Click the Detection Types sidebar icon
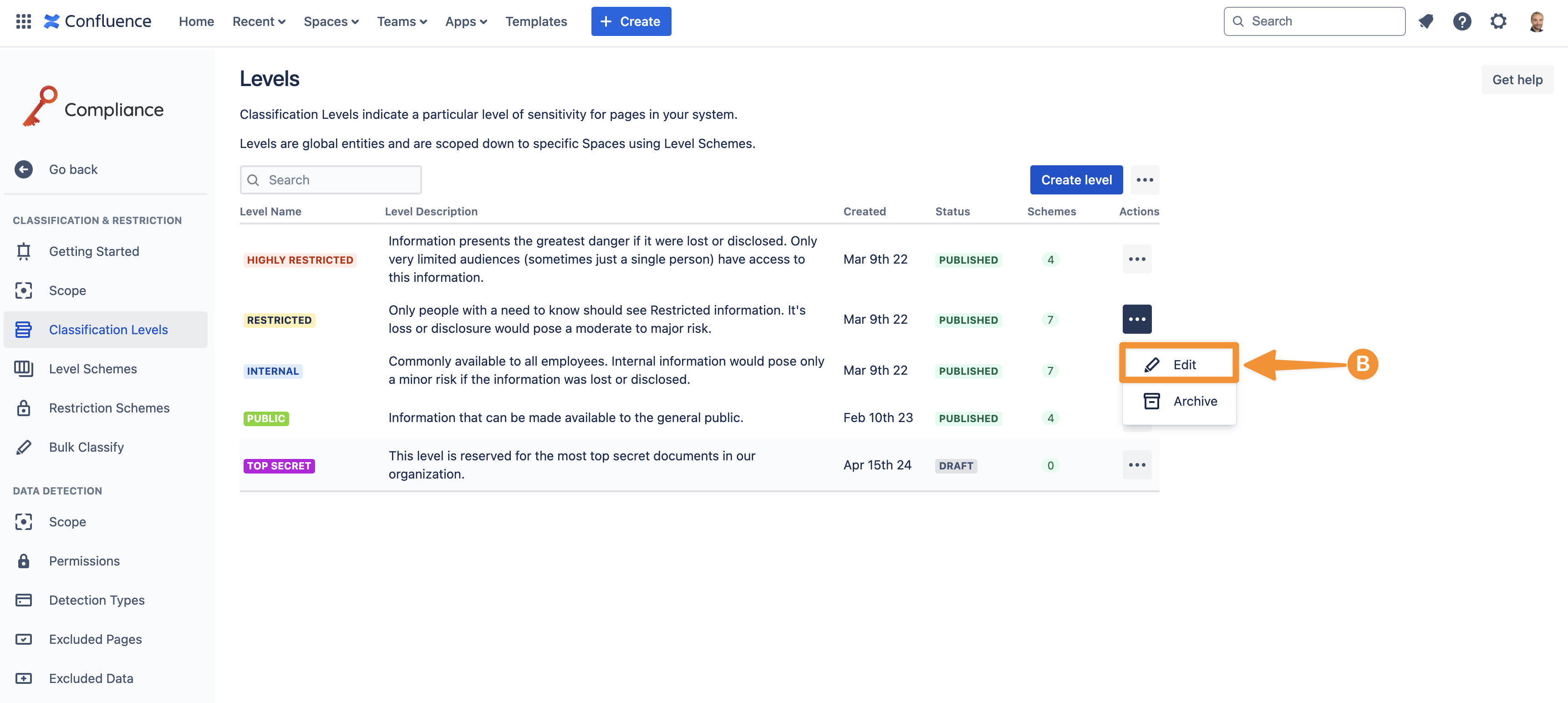 tap(24, 600)
